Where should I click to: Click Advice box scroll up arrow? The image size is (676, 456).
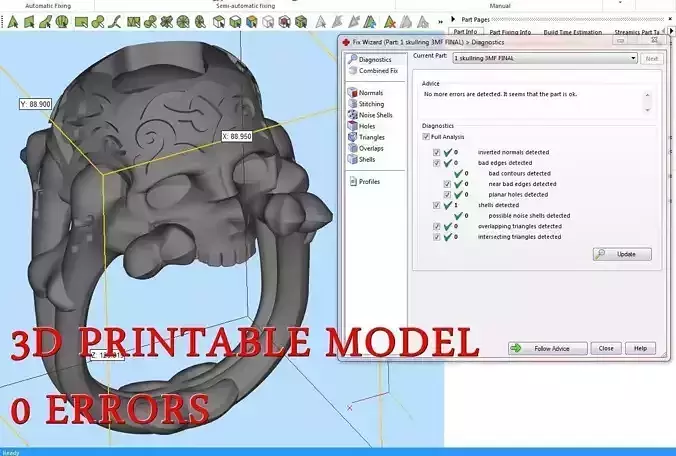pos(647,95)
